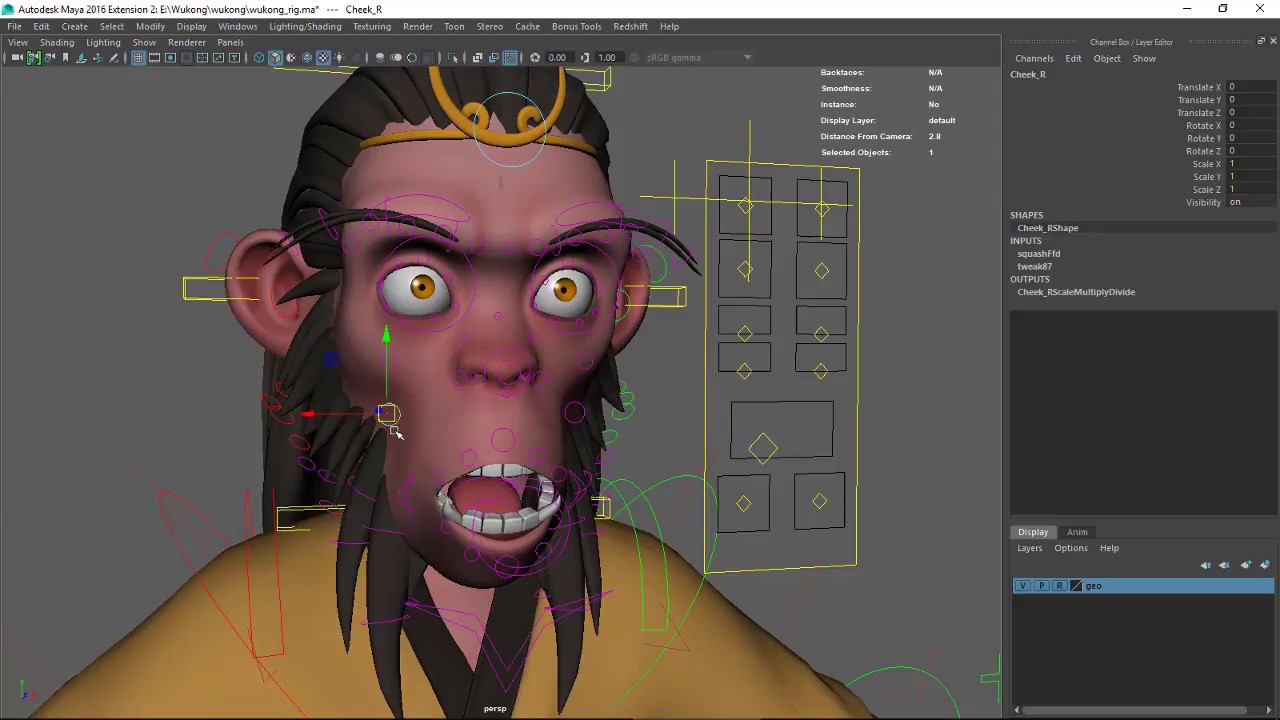
Task: Select the Grease Pencil tool icon
Action: click(x=114, y=58)
